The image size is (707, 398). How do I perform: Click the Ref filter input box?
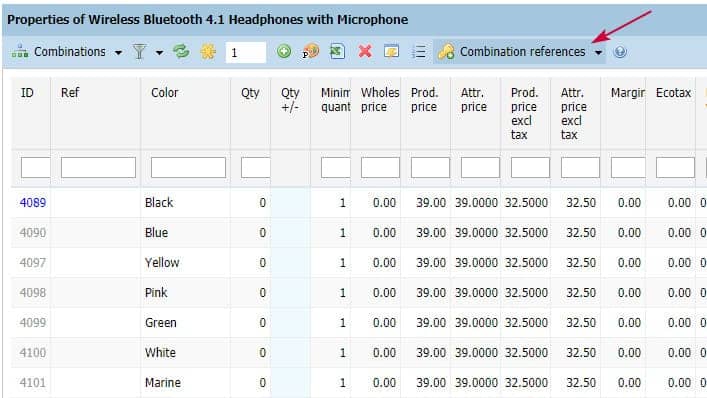click(x=98, y=167)
